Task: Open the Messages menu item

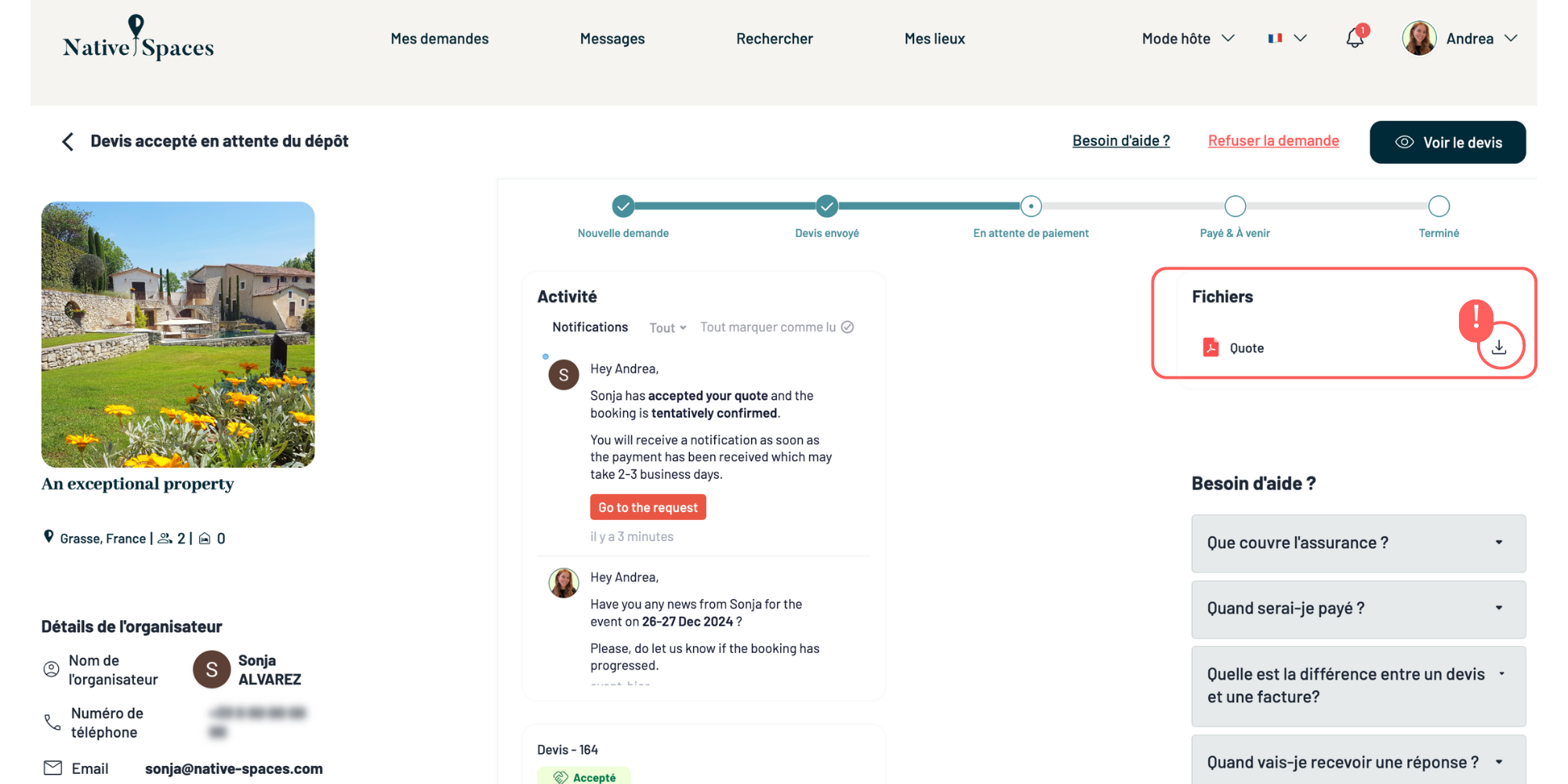Action: (612, 38)
